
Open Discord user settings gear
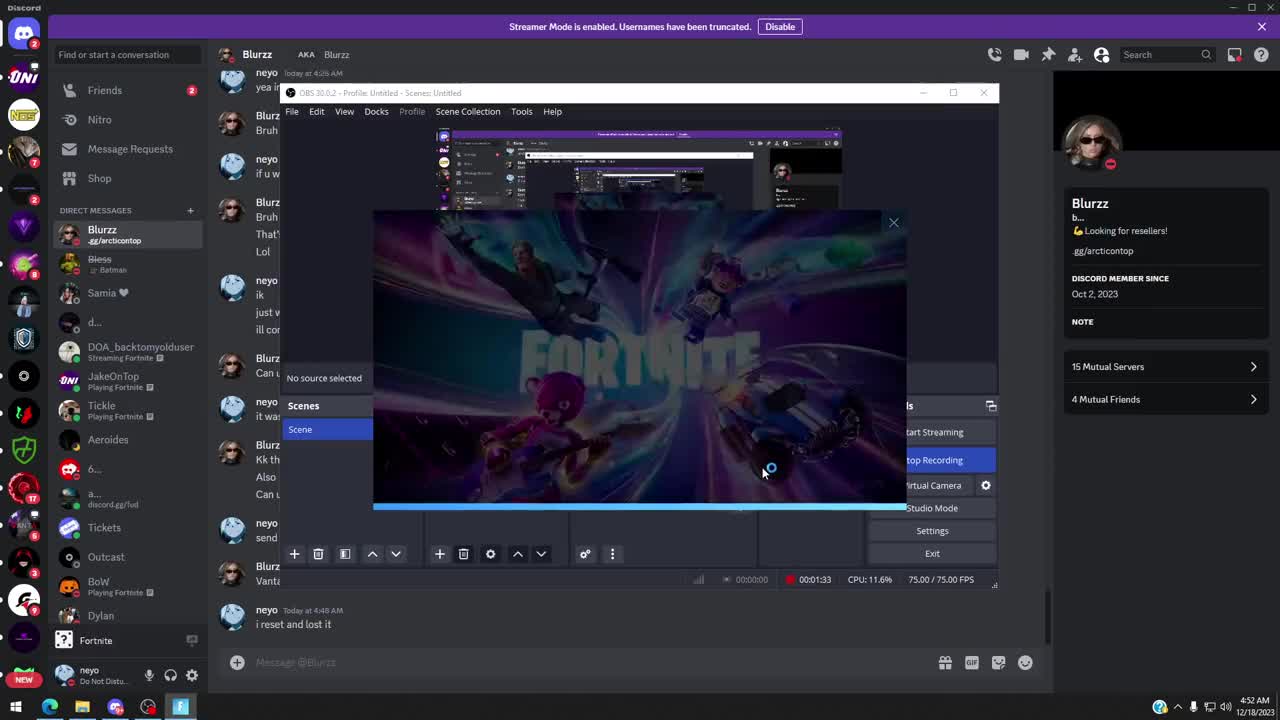pos(192,676)
